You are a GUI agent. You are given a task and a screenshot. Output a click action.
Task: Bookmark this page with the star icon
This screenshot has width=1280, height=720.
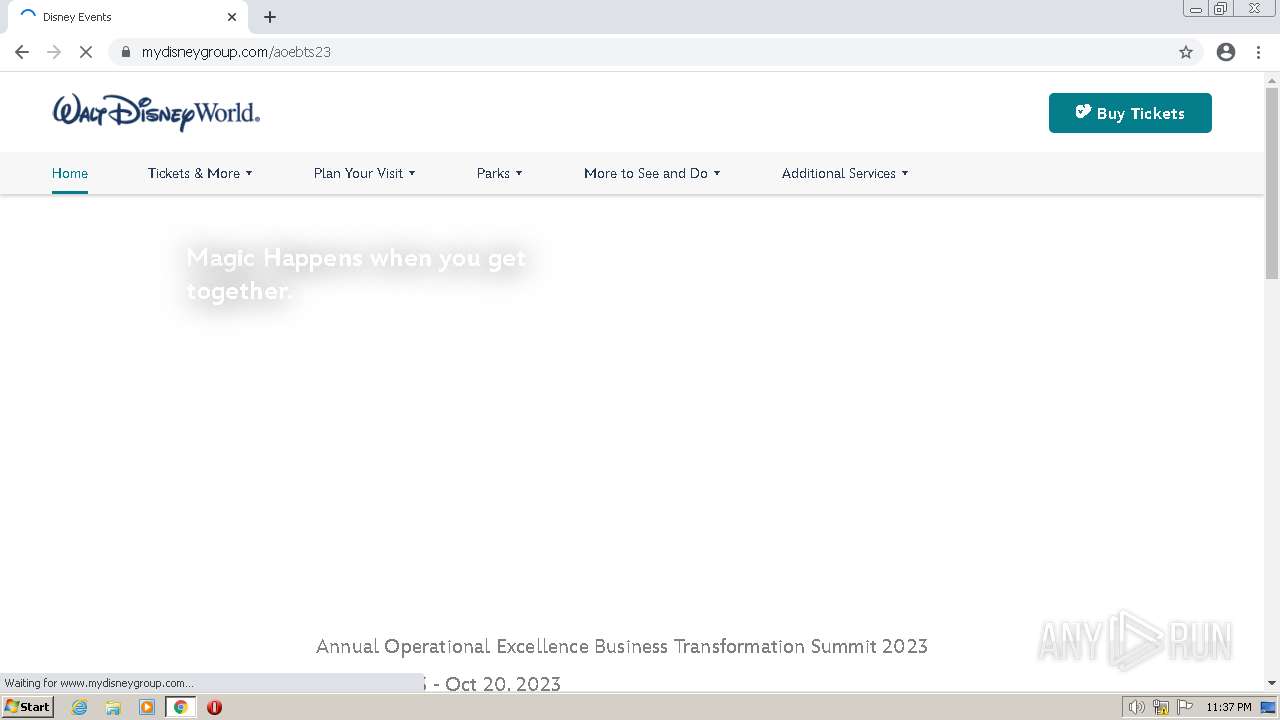click(1186, 52)
